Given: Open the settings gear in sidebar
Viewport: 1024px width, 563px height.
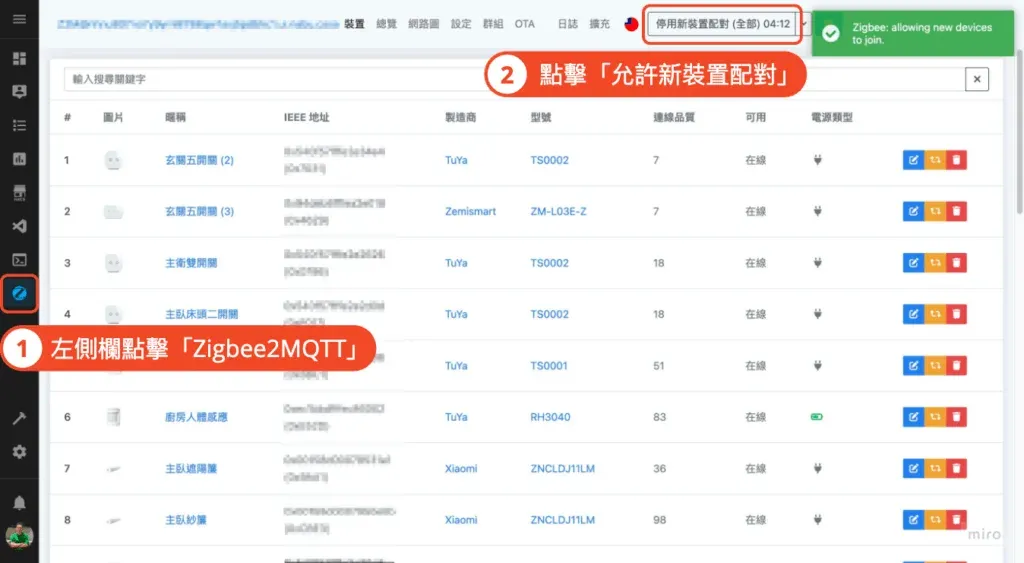Looking at the screenshot, I should pos(19,452).
